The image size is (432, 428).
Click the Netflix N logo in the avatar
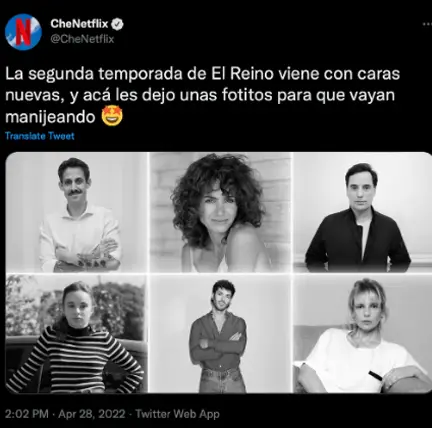click(x=23, y=32)
